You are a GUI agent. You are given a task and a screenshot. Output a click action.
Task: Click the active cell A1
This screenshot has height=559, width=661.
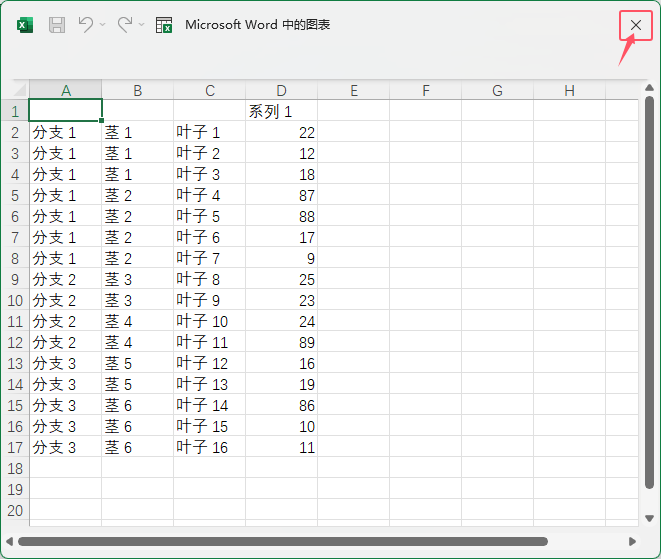(x=65, y=110)
